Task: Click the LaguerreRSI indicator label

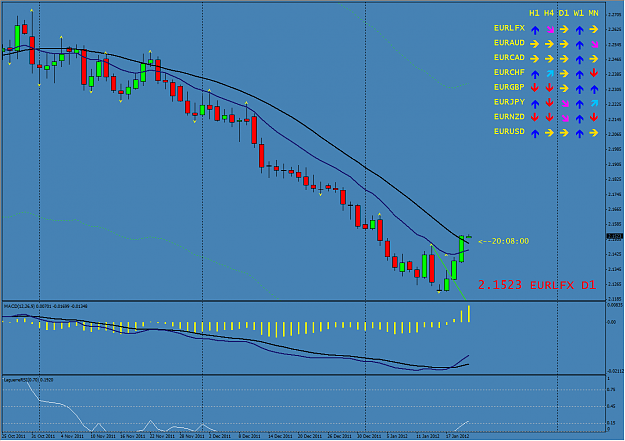Action: click(x=28, y=380)
